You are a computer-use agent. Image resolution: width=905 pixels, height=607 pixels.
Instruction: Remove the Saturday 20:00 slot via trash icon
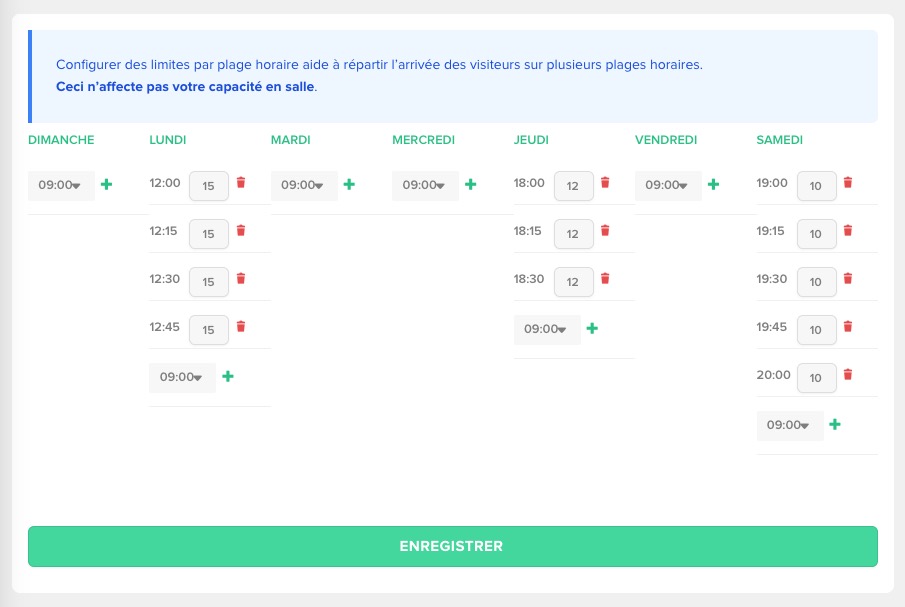pyautogui.click(x=848, y=375)
